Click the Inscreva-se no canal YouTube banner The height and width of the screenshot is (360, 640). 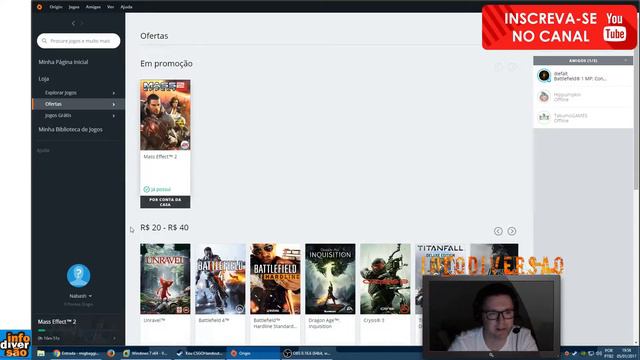click(x=559, y=27)
